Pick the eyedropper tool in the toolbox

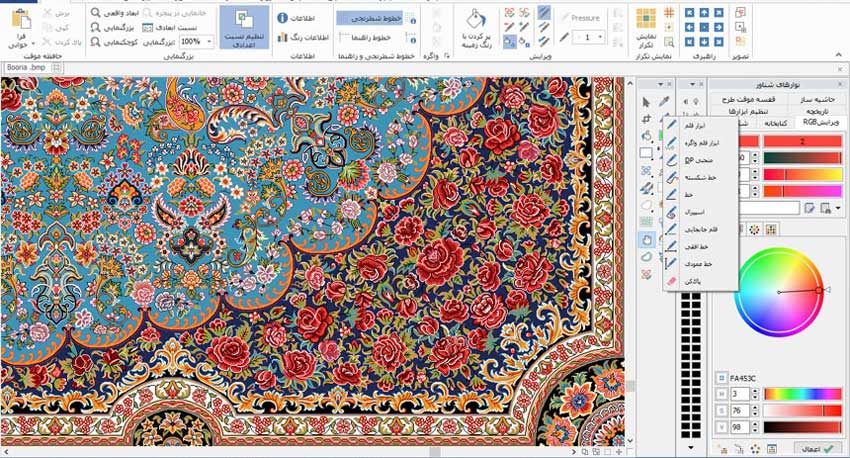click(x=663, y=102)
